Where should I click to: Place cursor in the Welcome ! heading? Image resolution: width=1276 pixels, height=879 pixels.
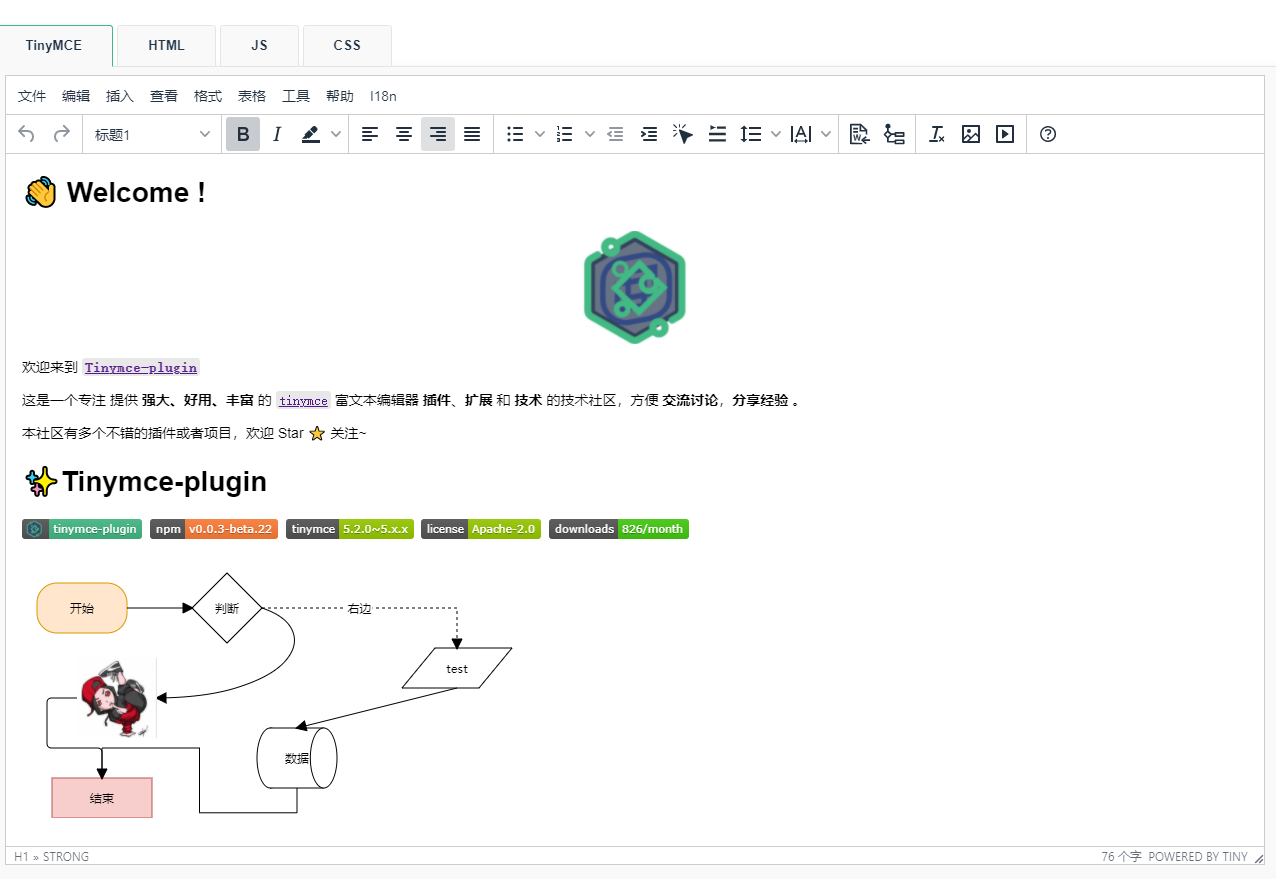click(x=135, y=192)
